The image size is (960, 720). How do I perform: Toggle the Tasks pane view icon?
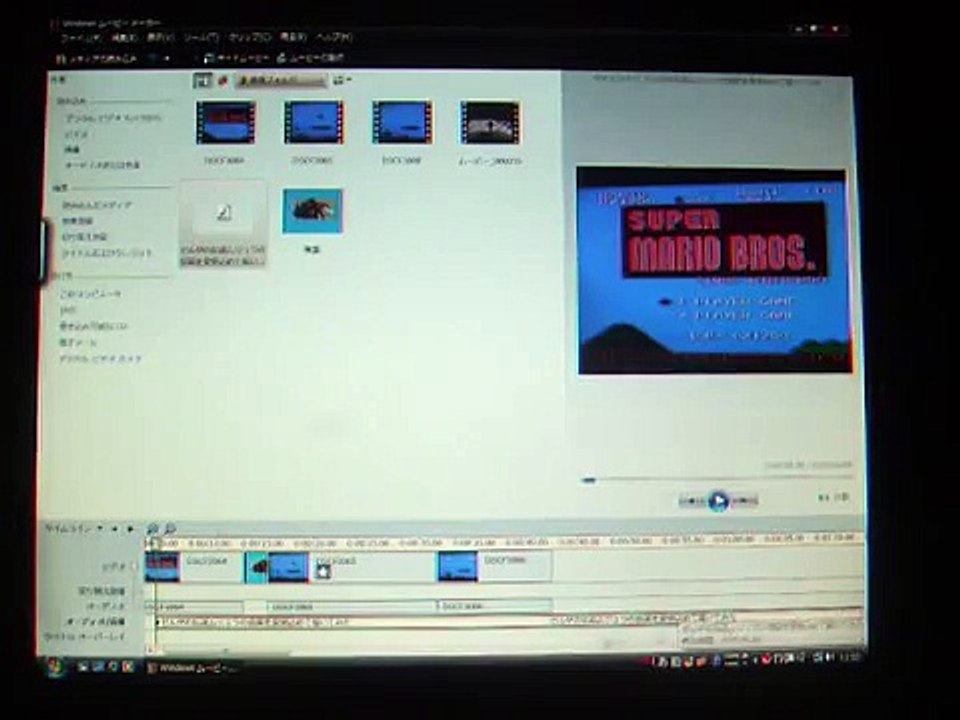[201, 80]
